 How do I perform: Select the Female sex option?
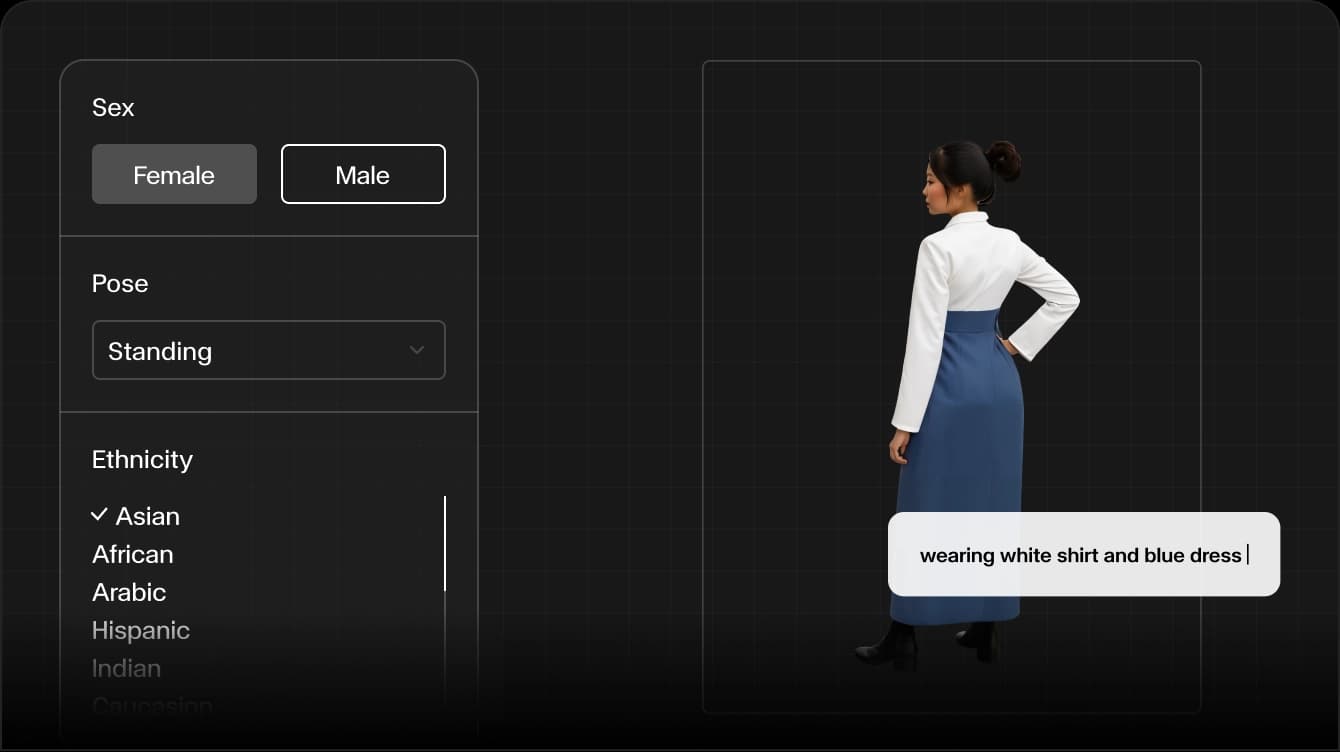pyautogui.click(x=174, y=174)
